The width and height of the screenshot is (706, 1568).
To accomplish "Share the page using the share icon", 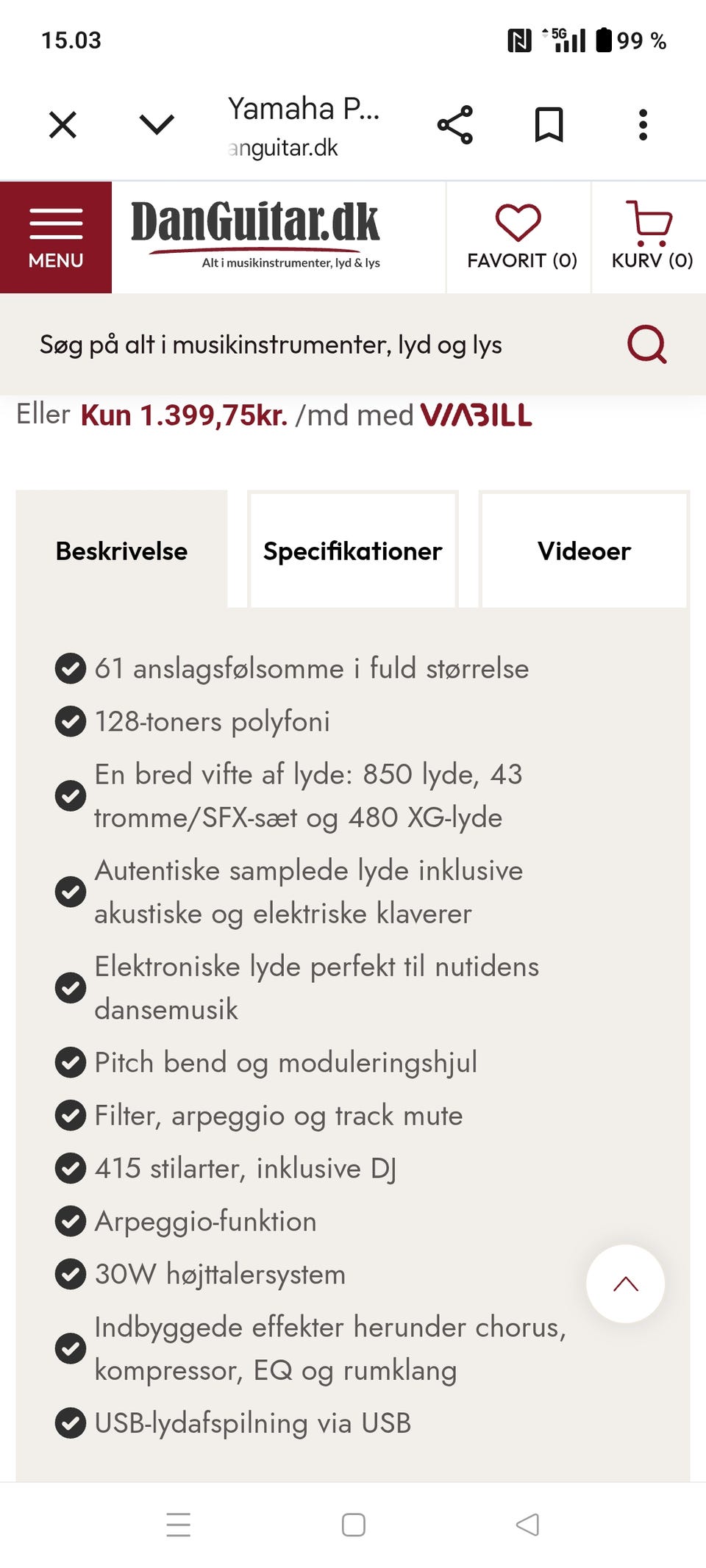I will 454,123.
